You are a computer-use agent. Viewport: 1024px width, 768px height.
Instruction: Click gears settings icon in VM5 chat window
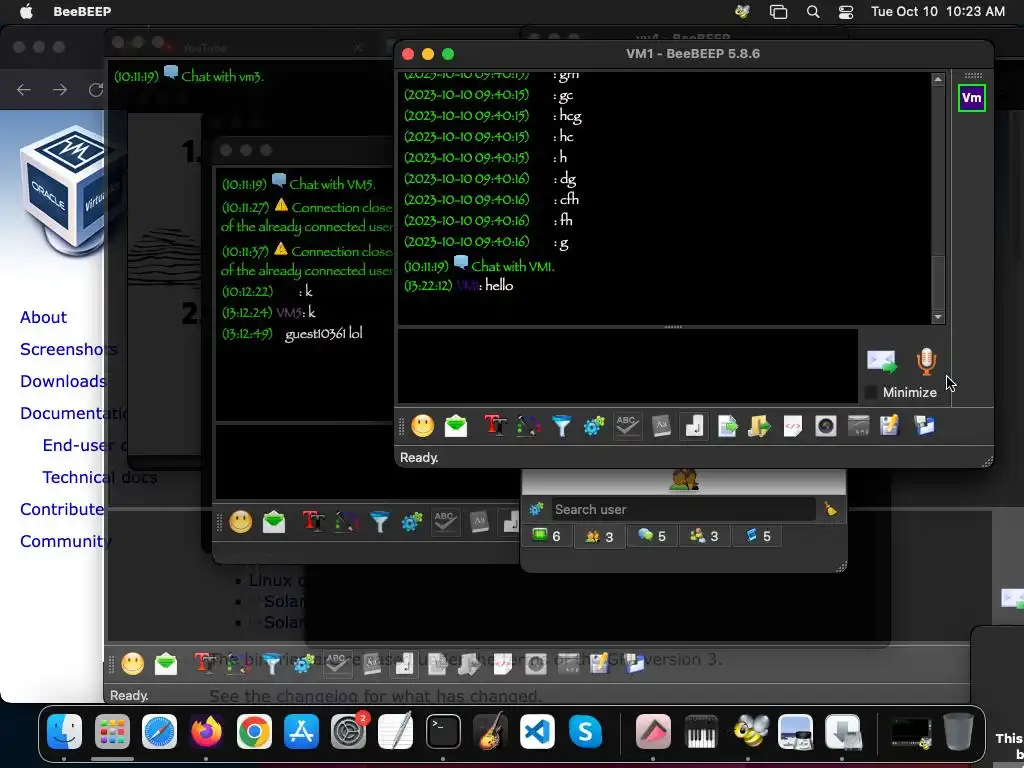(412, 522)
